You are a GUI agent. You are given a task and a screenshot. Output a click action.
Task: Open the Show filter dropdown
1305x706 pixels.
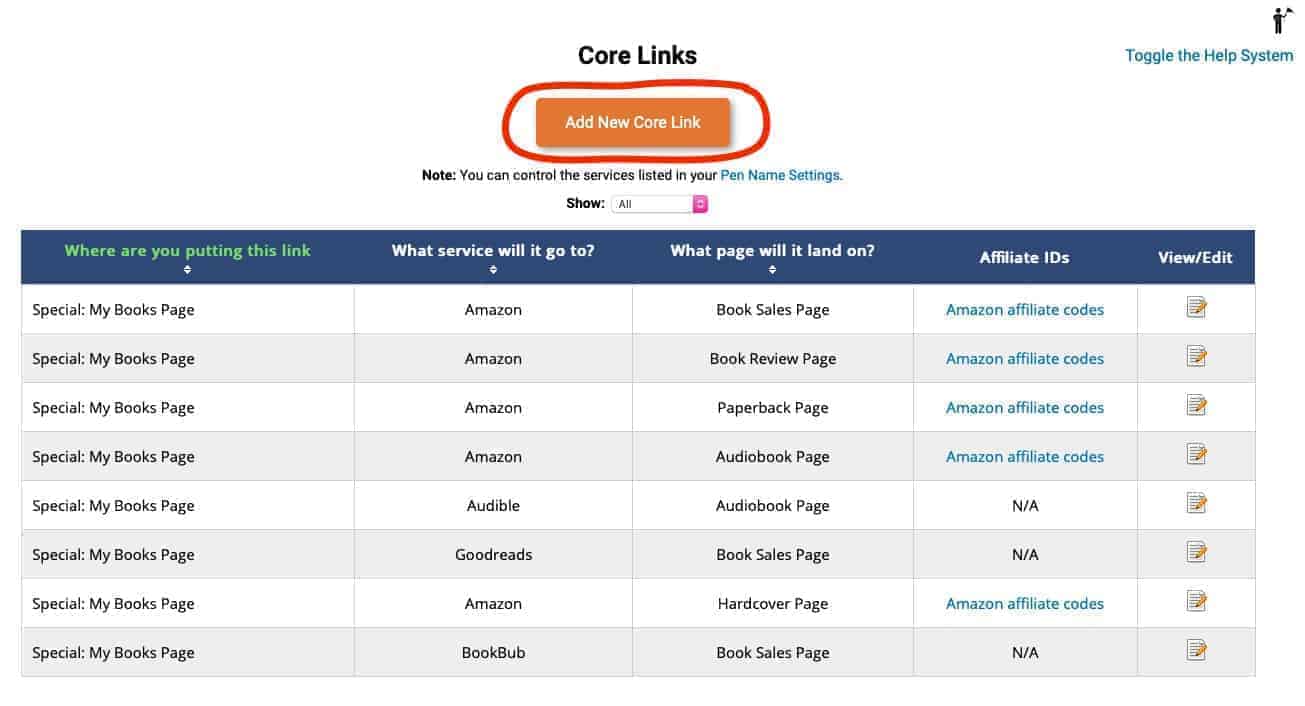(x=659, y=204)
